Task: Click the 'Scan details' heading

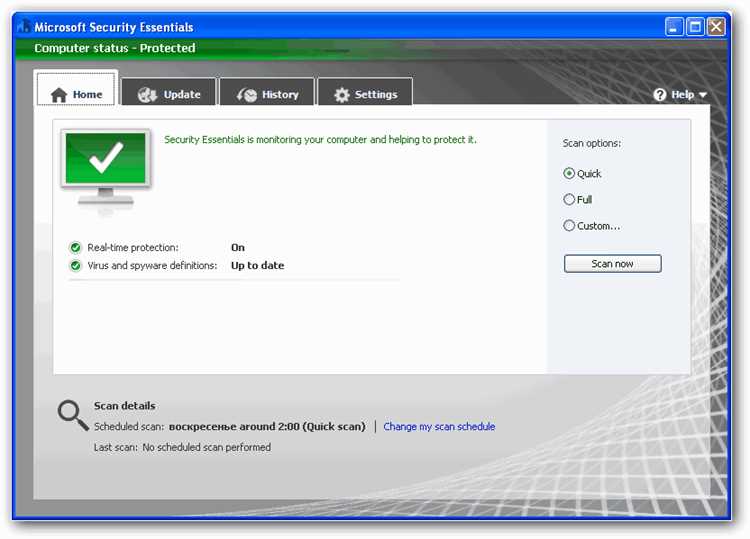Action: point(124,406)
